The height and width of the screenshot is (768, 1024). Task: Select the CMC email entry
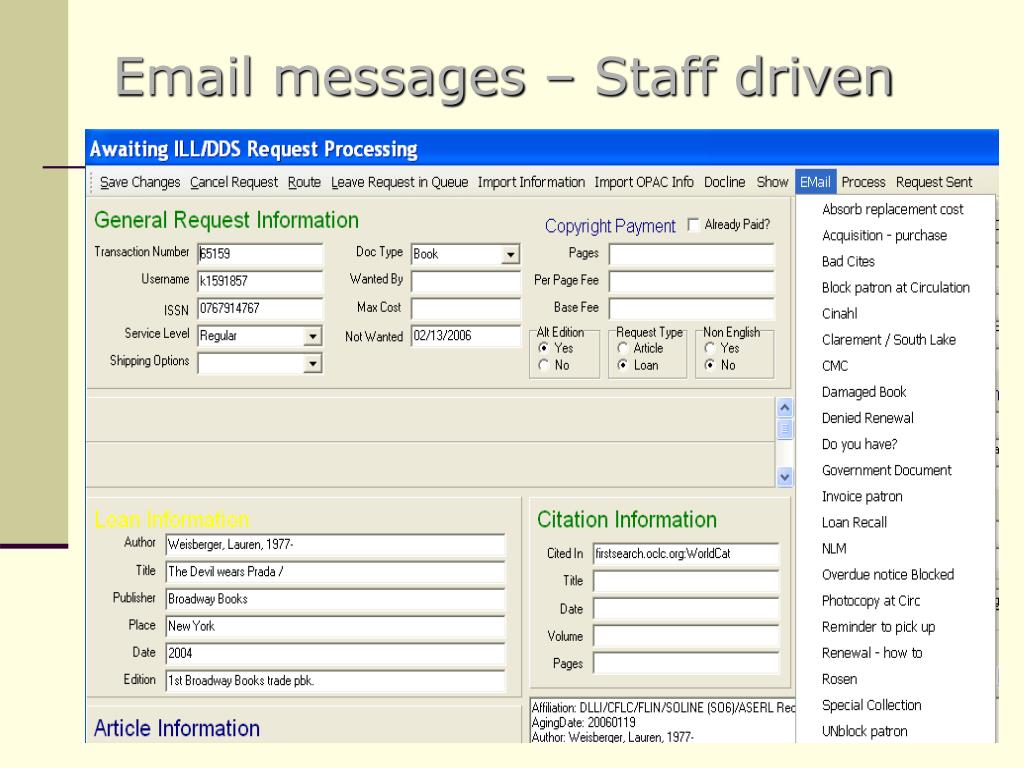[835, 366]
